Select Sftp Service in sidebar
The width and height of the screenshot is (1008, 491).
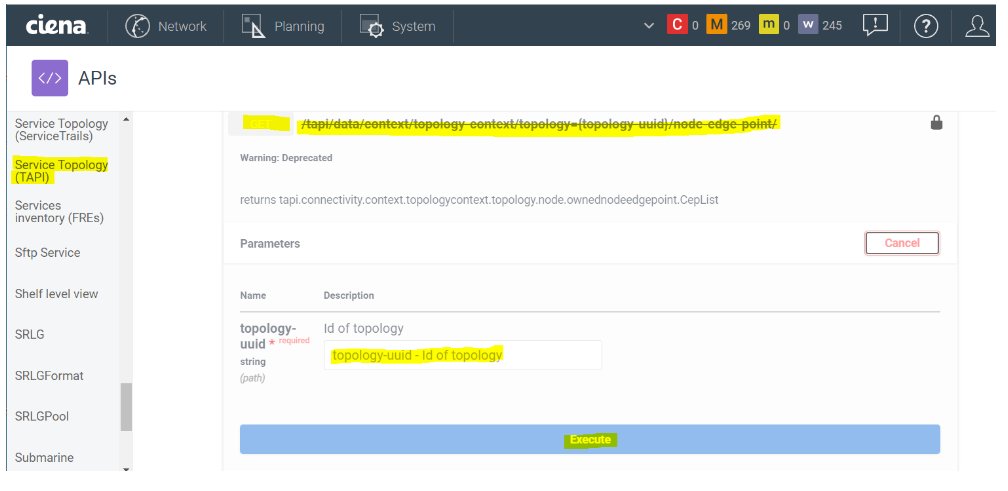48,253
